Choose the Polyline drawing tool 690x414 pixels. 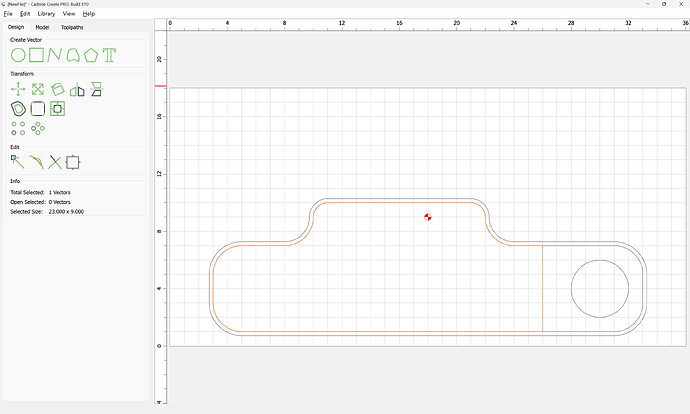click(x=55, y=55)
